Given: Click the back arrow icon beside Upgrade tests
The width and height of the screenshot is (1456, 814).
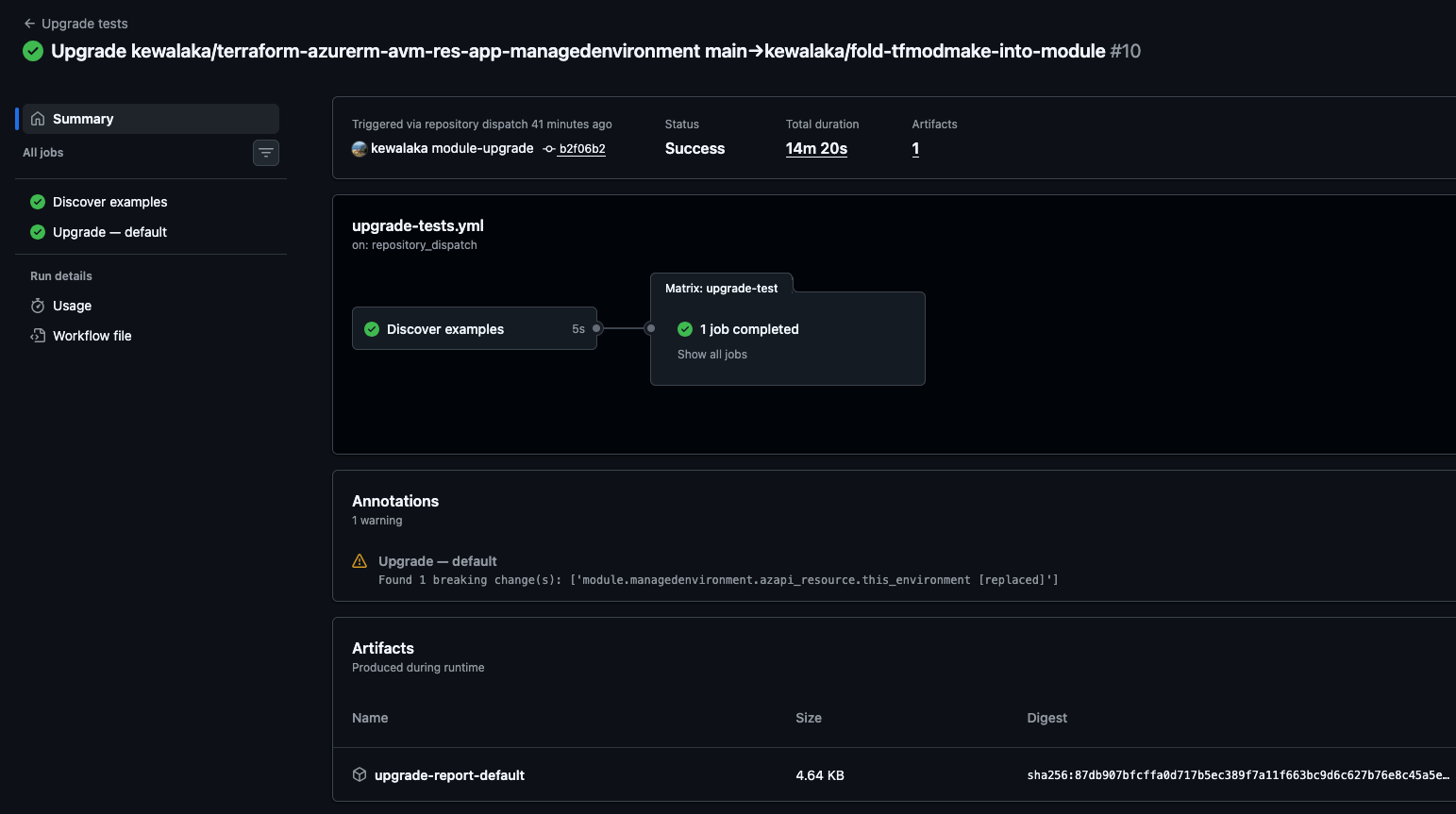Looking at the screenshot, I should pyautogui.click(x=29, y=24).
